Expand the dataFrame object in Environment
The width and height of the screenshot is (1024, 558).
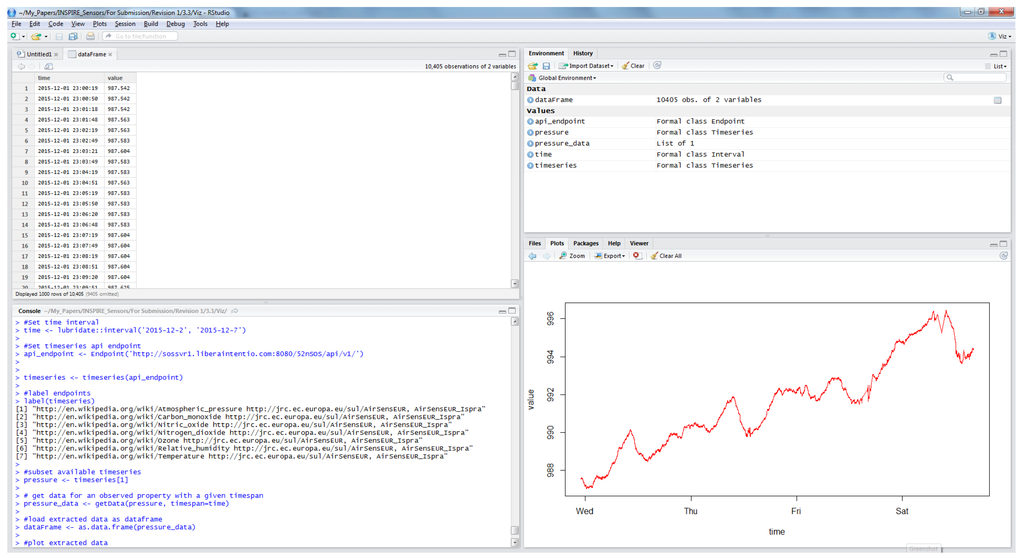[530, 100]
